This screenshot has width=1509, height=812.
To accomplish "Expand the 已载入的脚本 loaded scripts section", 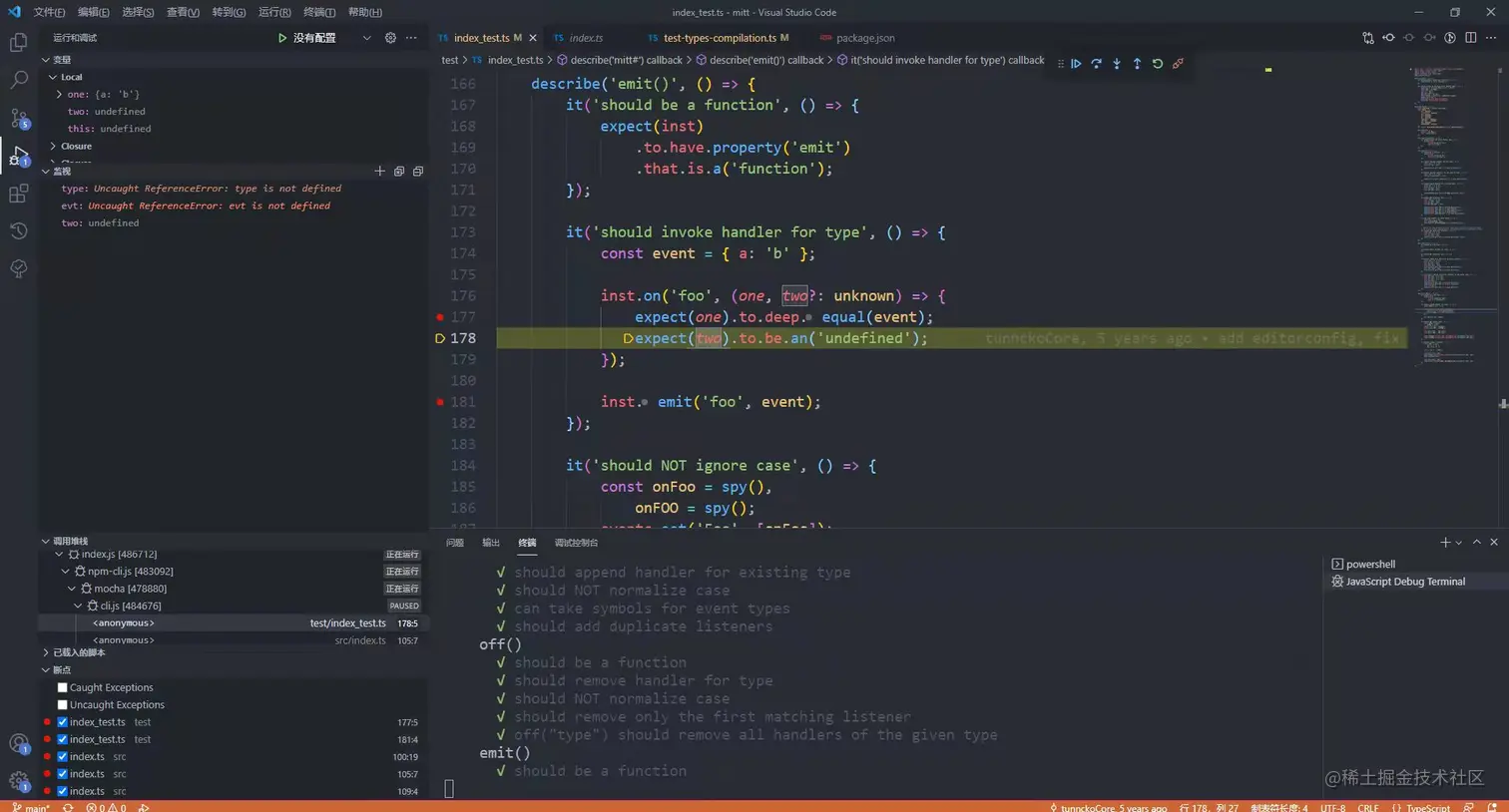I will pyautogui.click(x=46, y=652).
